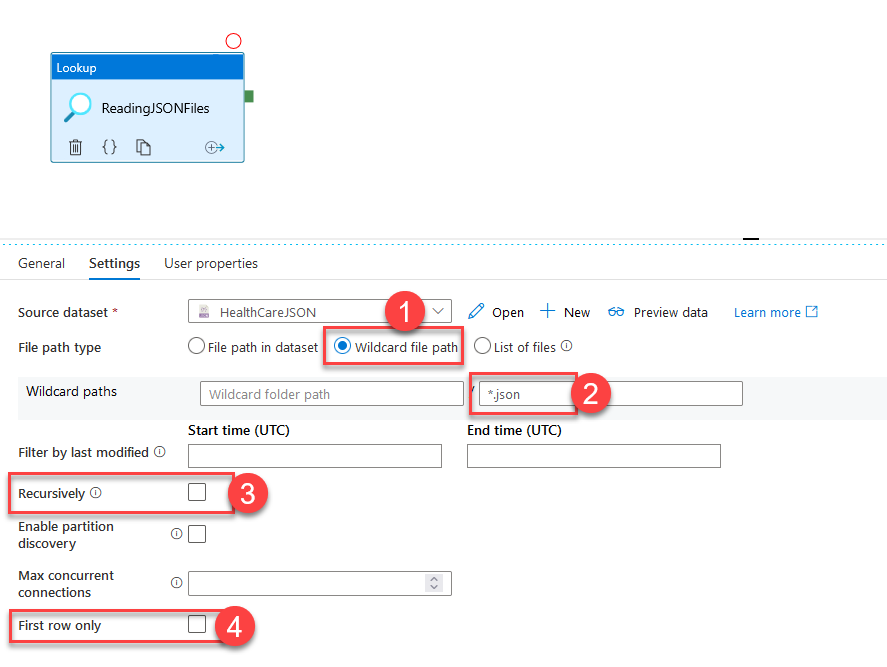Click the delete trash icon on Lookup activity

pos(75,147)
